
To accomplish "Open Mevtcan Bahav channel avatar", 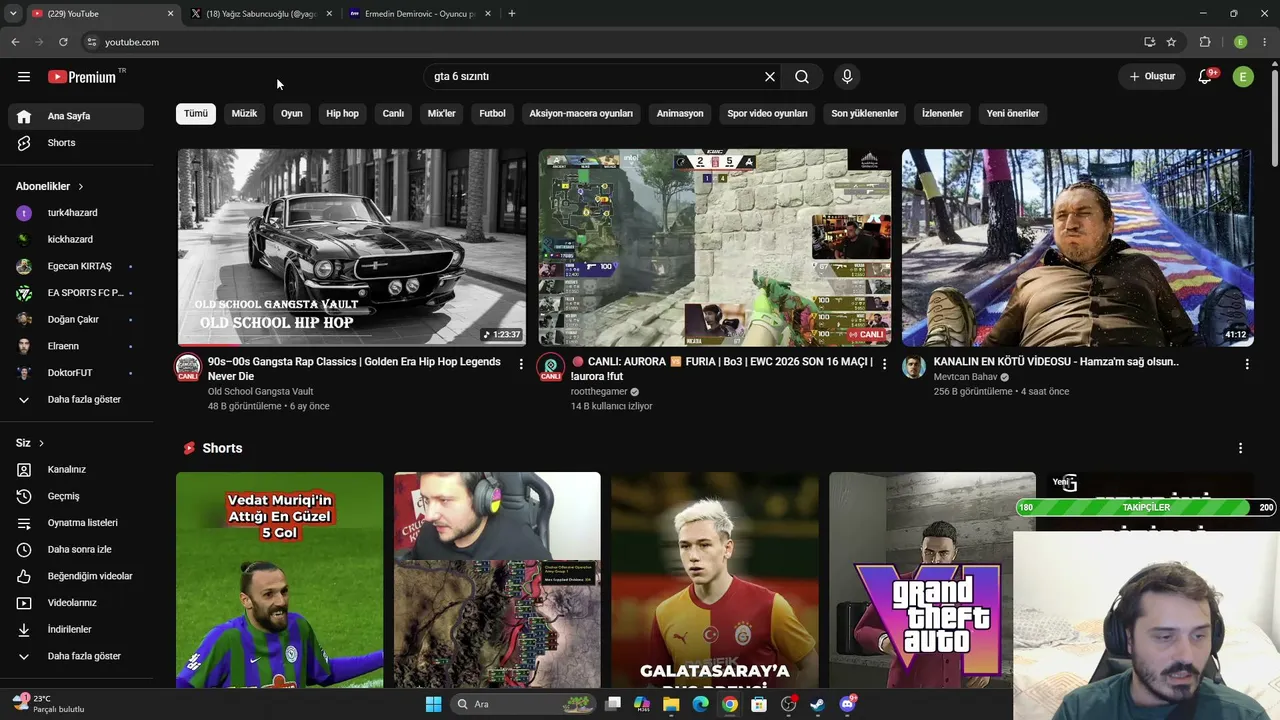I will click(914, 367).
